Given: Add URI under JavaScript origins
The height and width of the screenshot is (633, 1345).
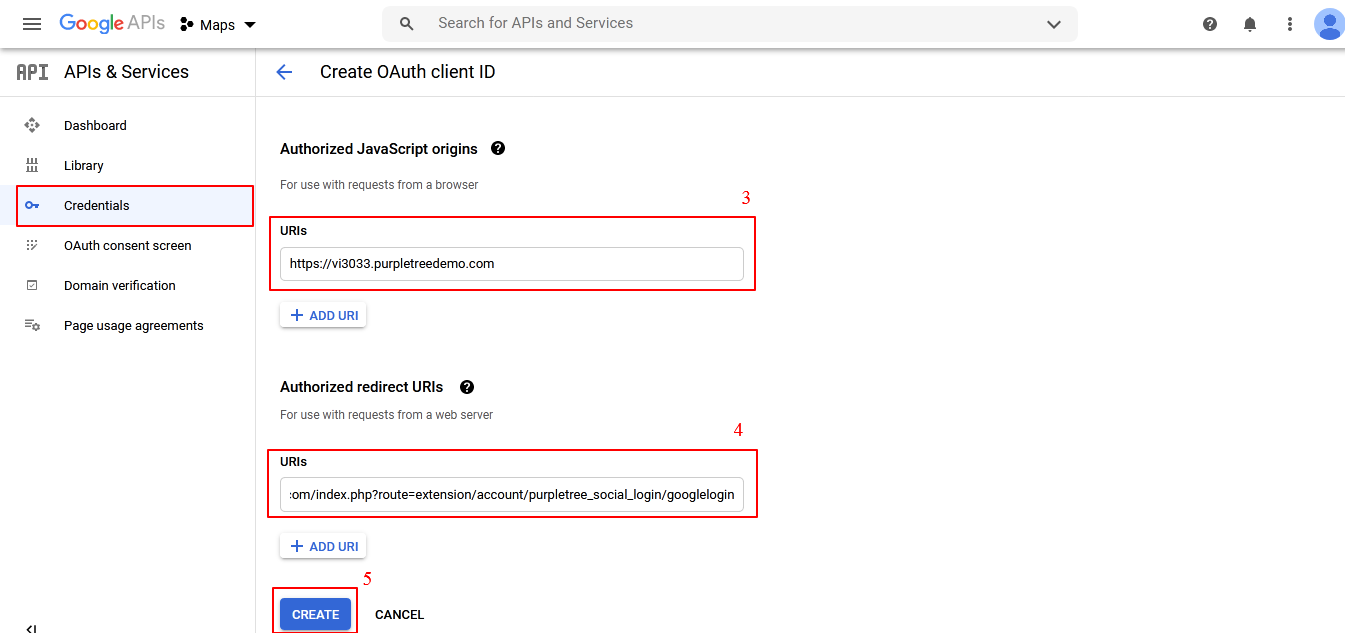Looking at the screenshot, I should (x=323, y=315).
